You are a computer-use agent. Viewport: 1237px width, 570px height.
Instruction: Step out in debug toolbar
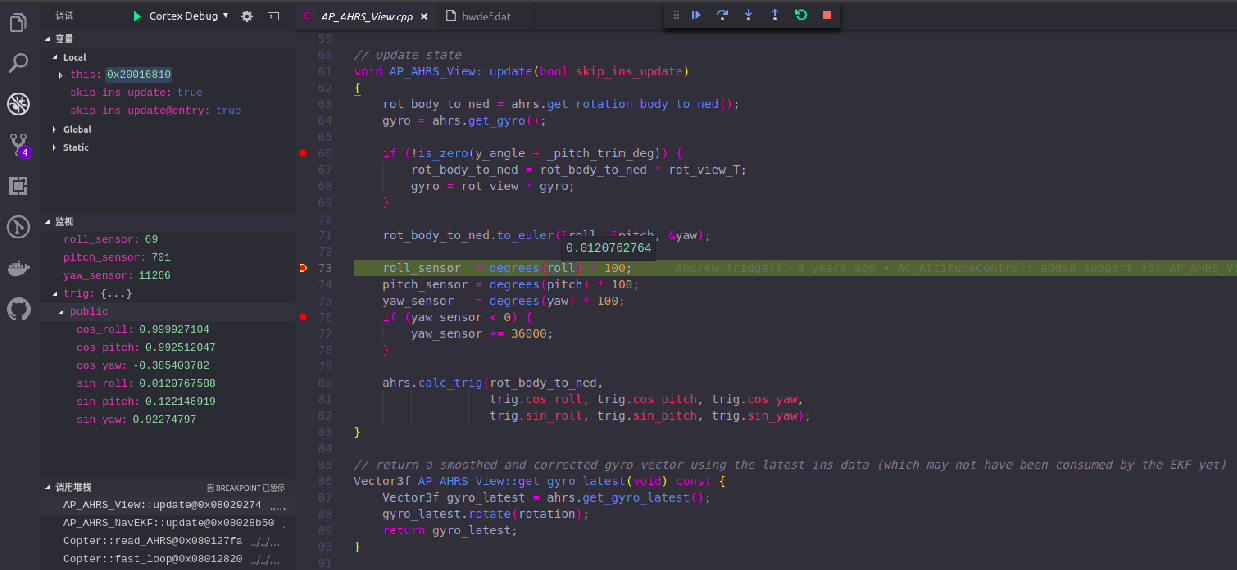[774, 15]
